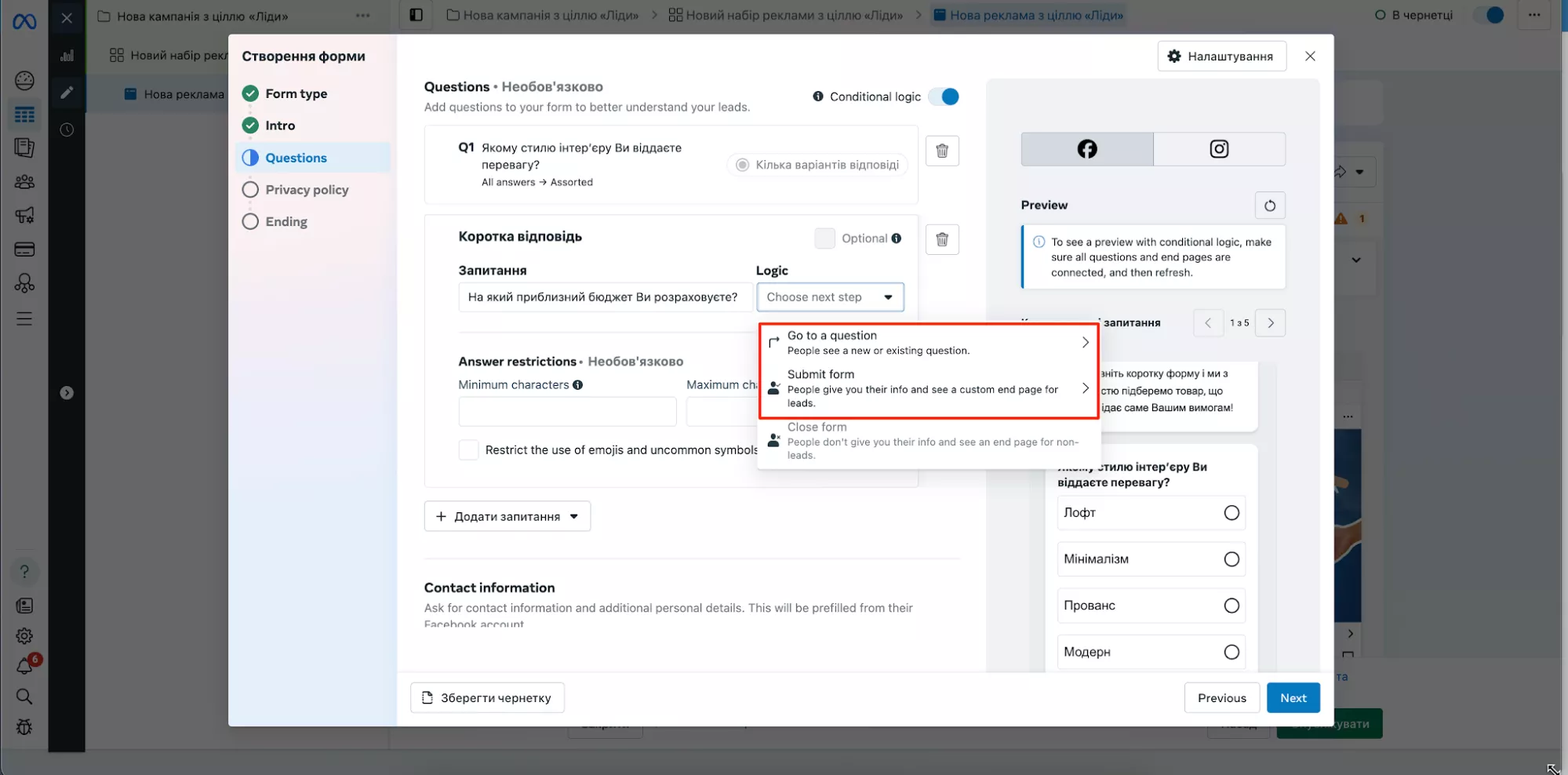This screenshot has height=775, width=1568.
Task: Click the Facebook preview tab icon
Action: (x=1086, y=149)
